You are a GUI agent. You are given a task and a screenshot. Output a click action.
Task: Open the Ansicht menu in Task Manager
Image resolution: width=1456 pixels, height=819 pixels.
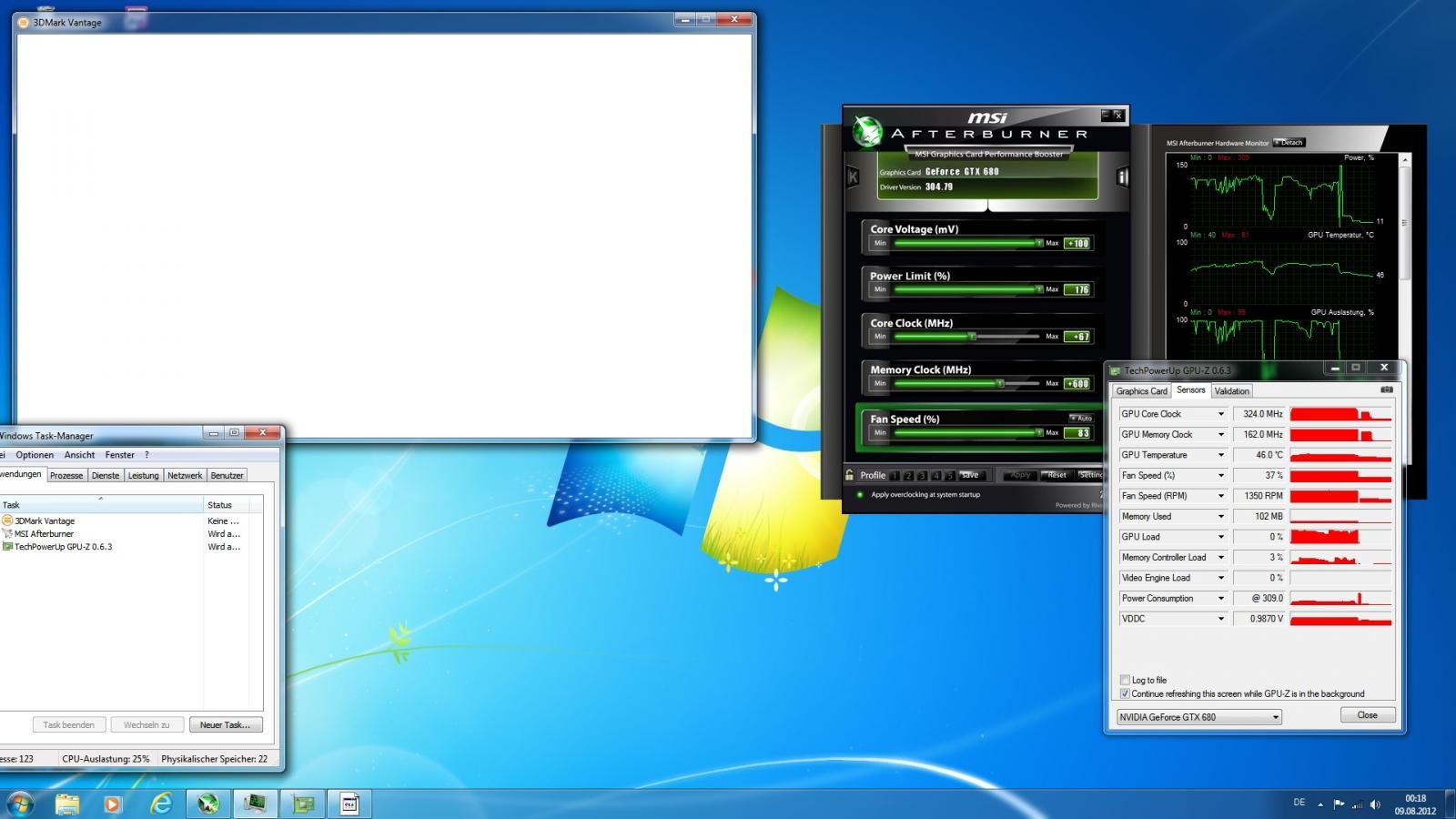[x=79, y=455]
